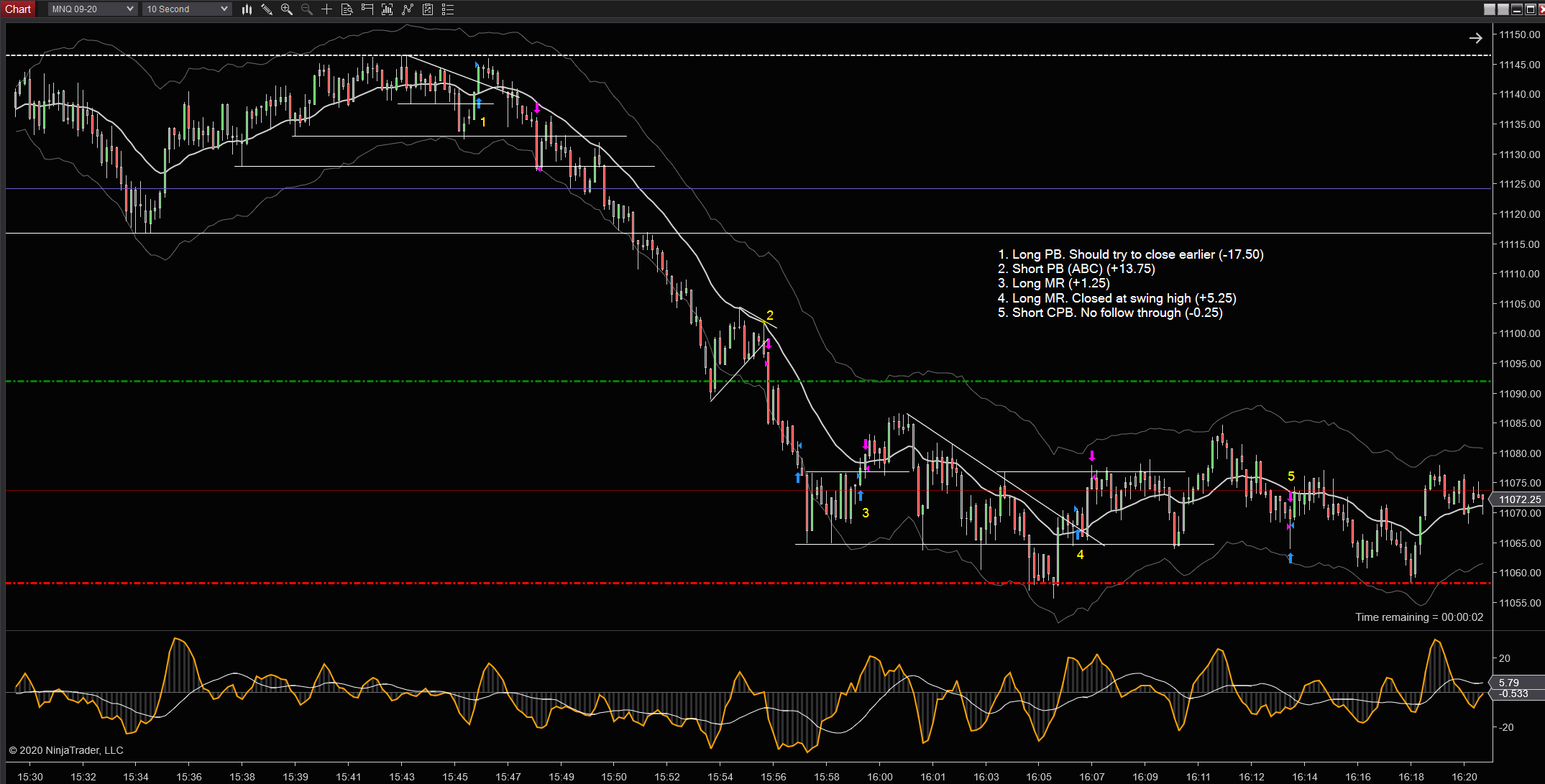Screen dimensions: 1545x784
Task: Select the trade notes text annotation
Action: 1130,283
